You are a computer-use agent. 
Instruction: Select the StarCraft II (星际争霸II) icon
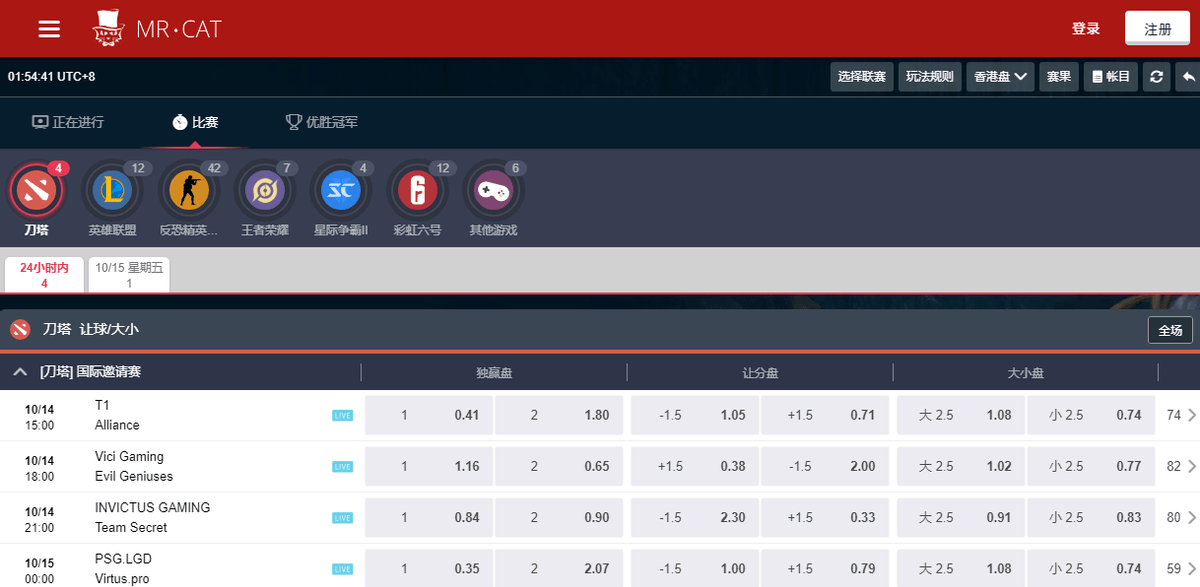click(x=340, y=190)
